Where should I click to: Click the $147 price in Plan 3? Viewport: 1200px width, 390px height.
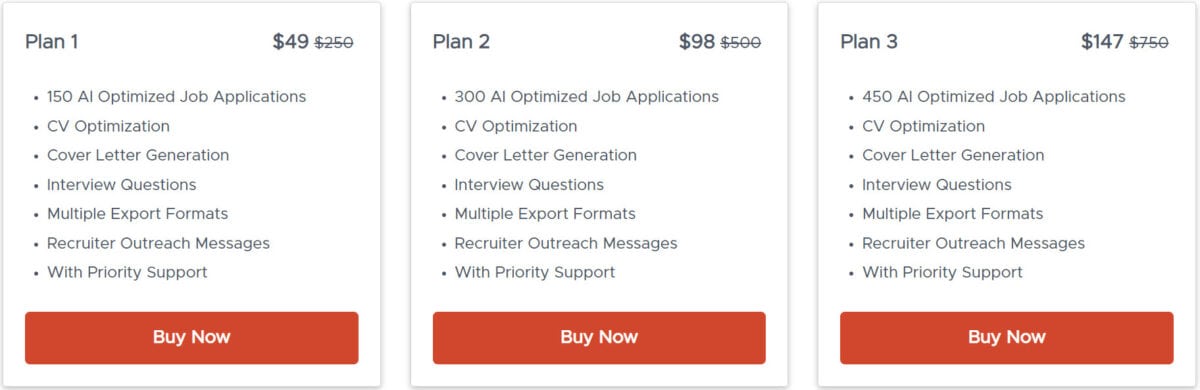tap(1102, 42)
